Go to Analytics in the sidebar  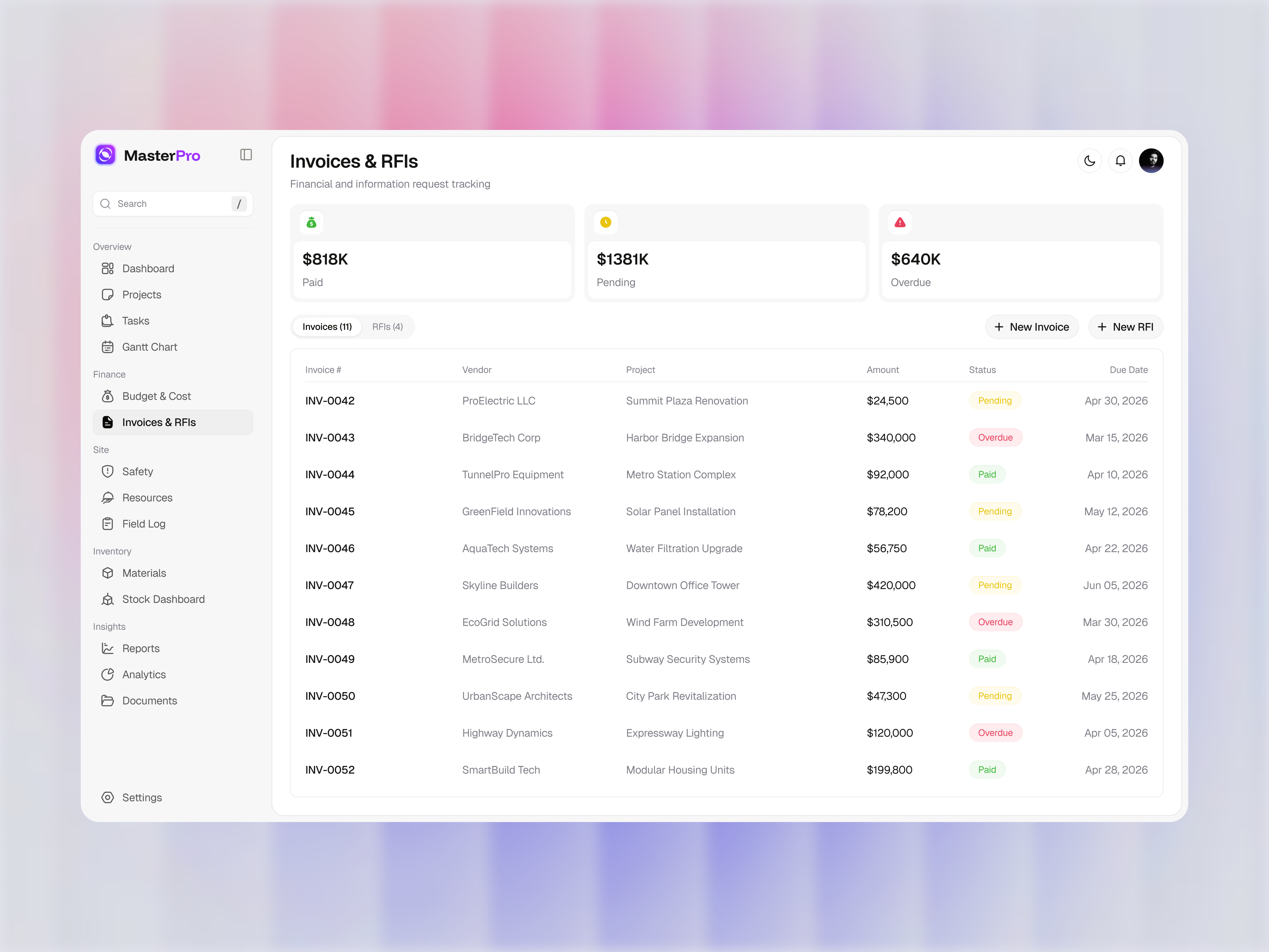(x=173, y=674)
